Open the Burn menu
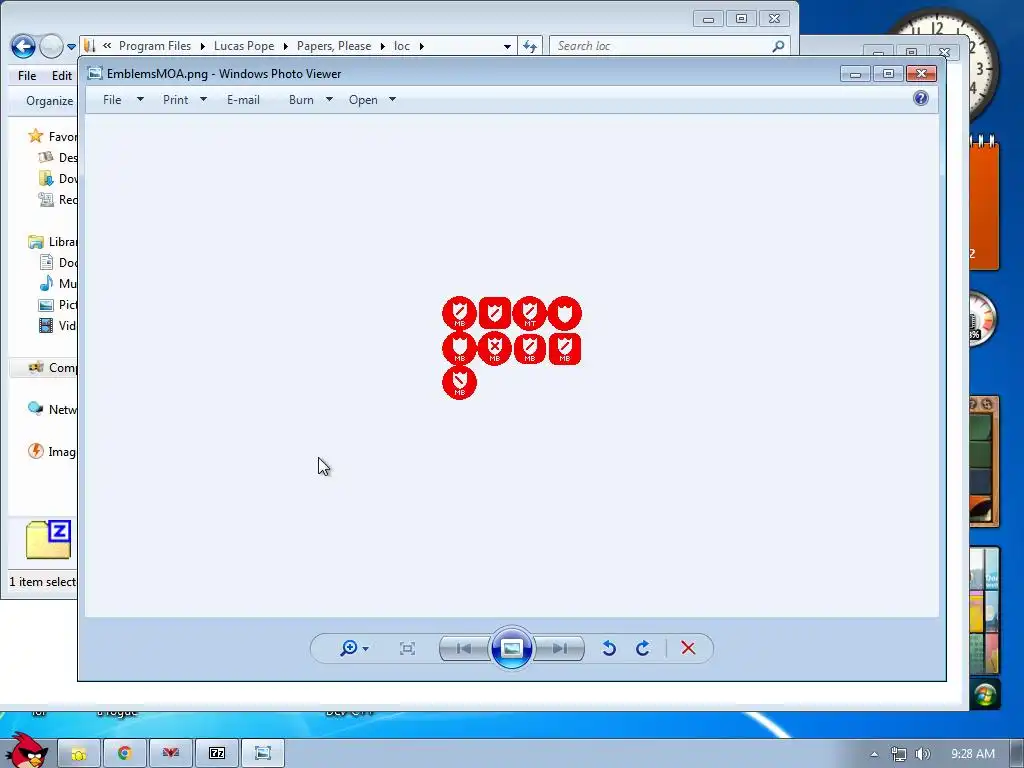1024x768 pixels. coord(301,100)
